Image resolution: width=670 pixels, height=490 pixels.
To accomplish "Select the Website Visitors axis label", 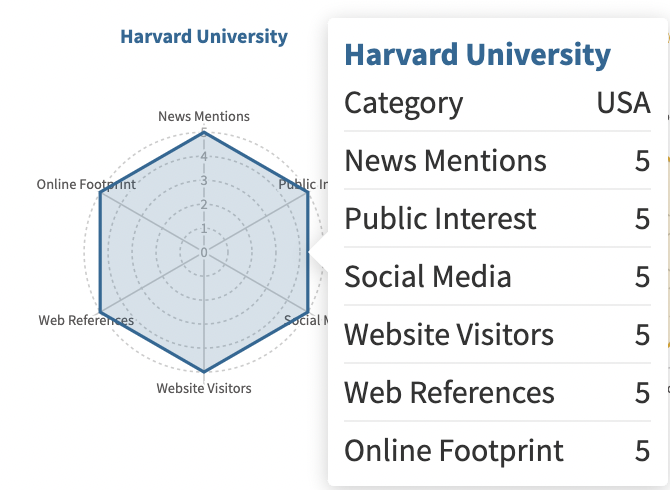I will click(204, 388).
